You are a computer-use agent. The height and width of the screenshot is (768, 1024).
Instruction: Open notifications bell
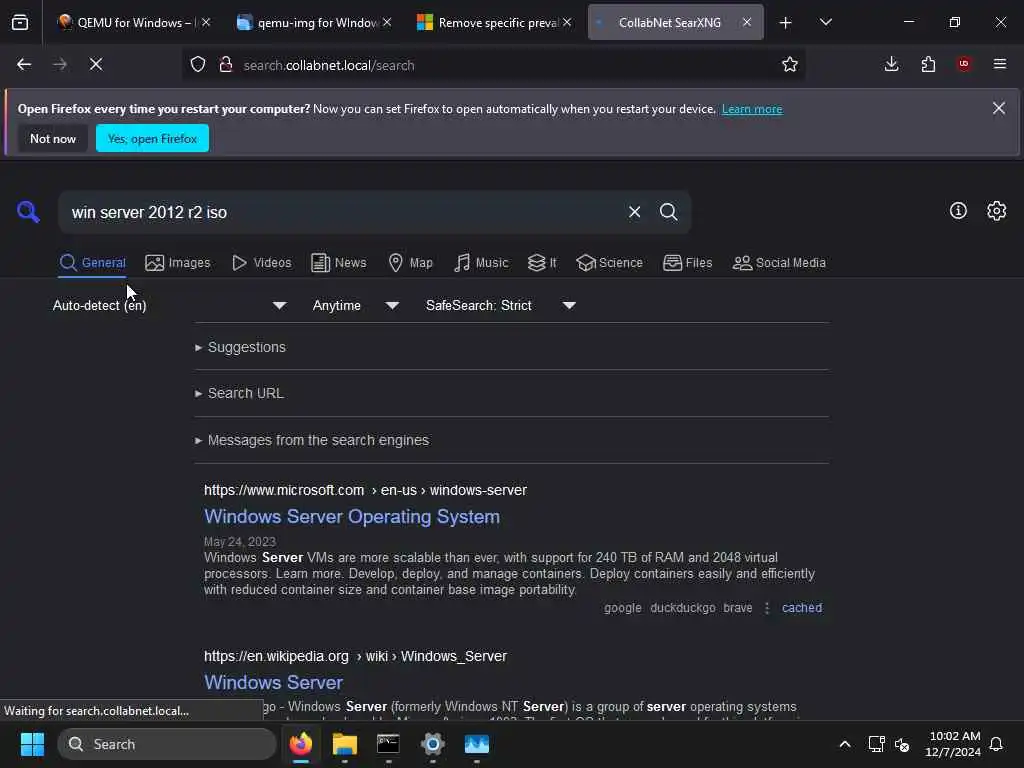[x=997, y=744]
